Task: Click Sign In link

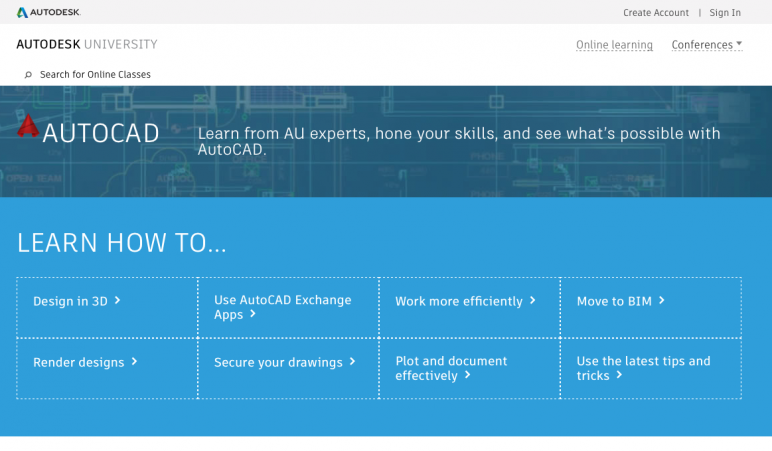Action: (x=725, y=13)
